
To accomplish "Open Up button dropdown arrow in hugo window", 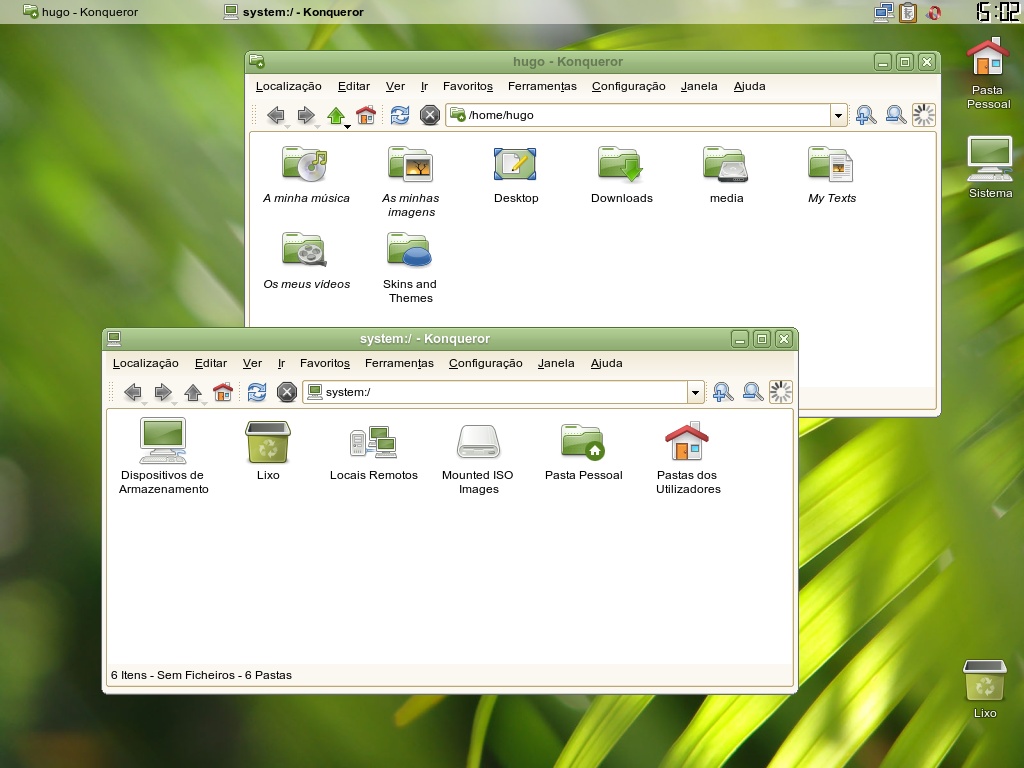I will (347, 127).
